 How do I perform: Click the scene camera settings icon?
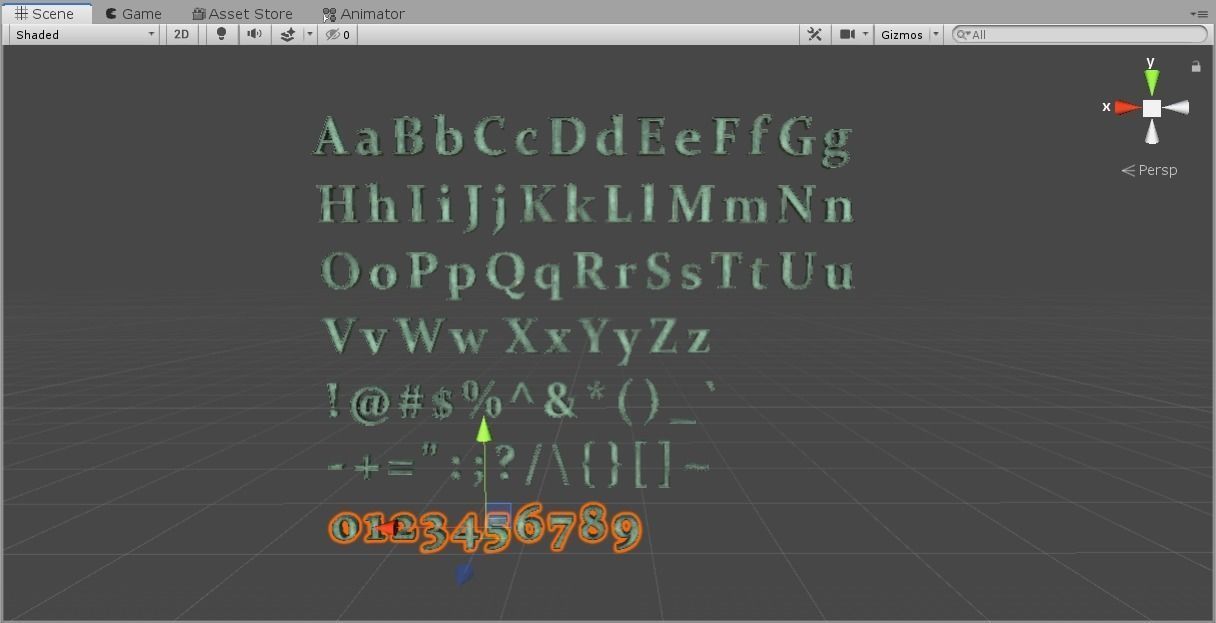pyautogui.click(x=848, y=34)
